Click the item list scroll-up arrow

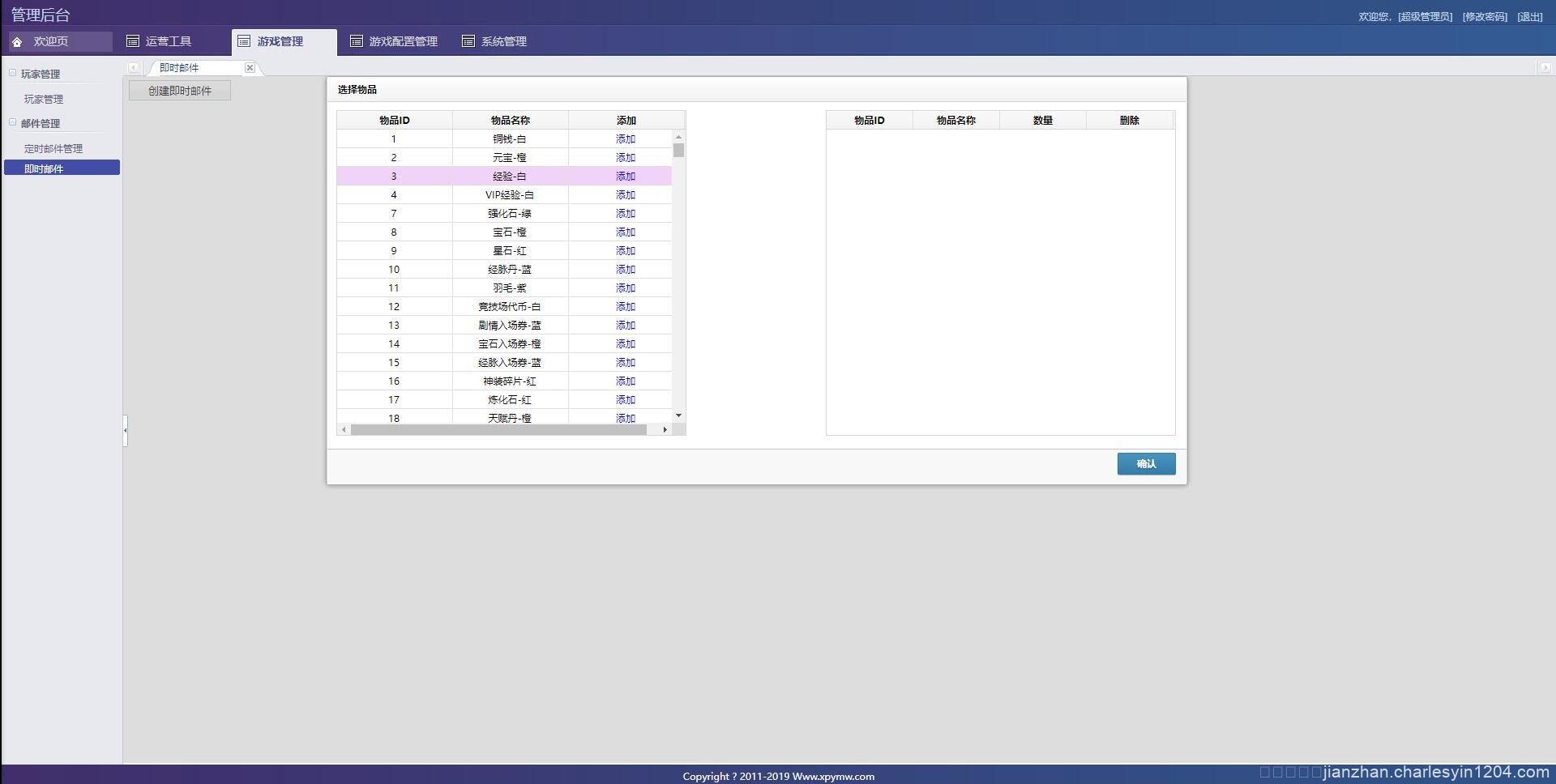(x=678, y=137)
